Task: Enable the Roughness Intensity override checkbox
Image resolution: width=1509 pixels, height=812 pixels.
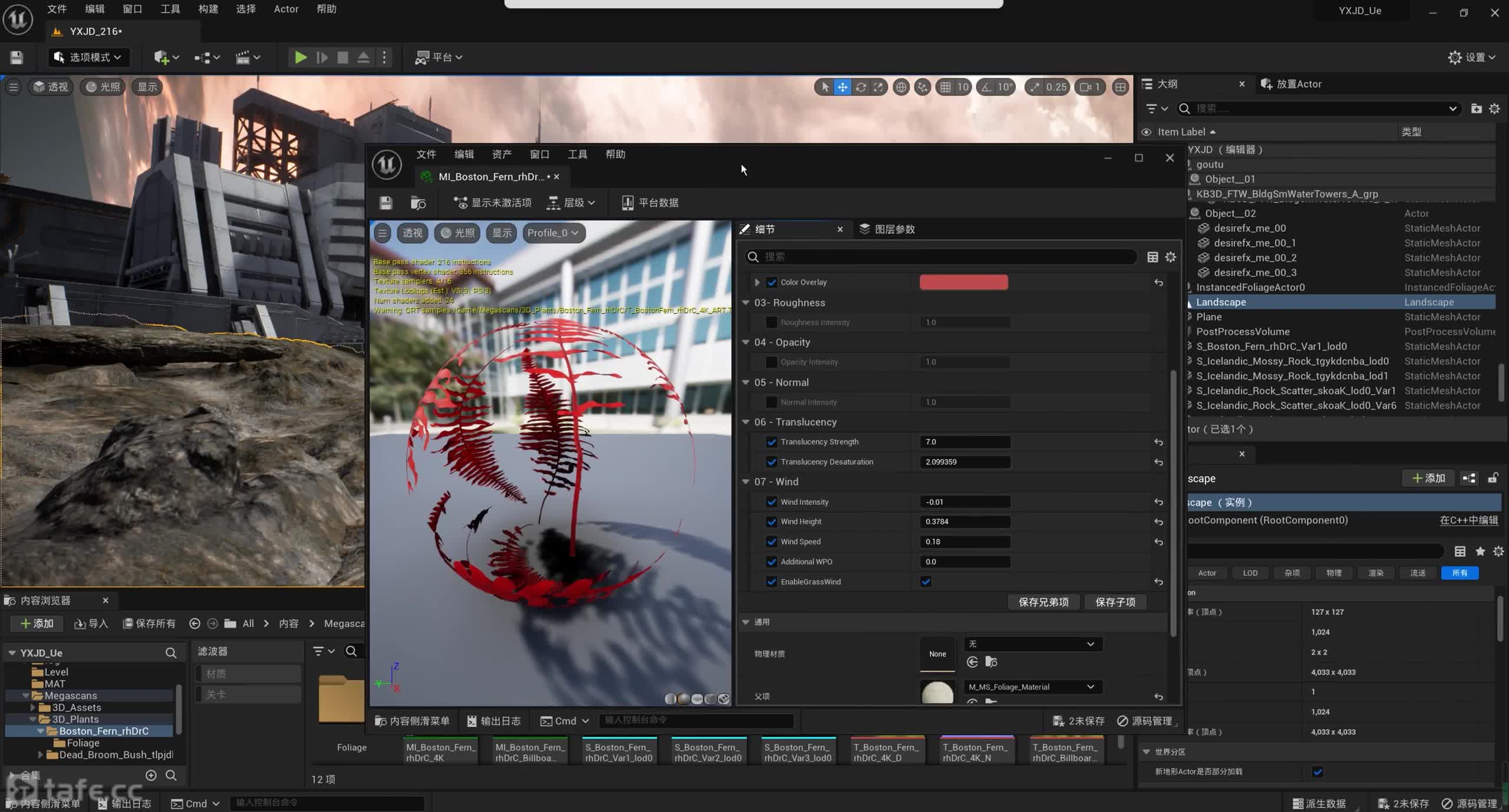Action: click(772, 322)
